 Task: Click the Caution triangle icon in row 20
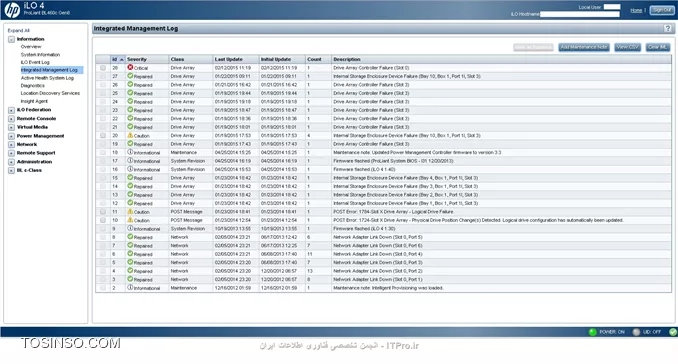(130, 135)
